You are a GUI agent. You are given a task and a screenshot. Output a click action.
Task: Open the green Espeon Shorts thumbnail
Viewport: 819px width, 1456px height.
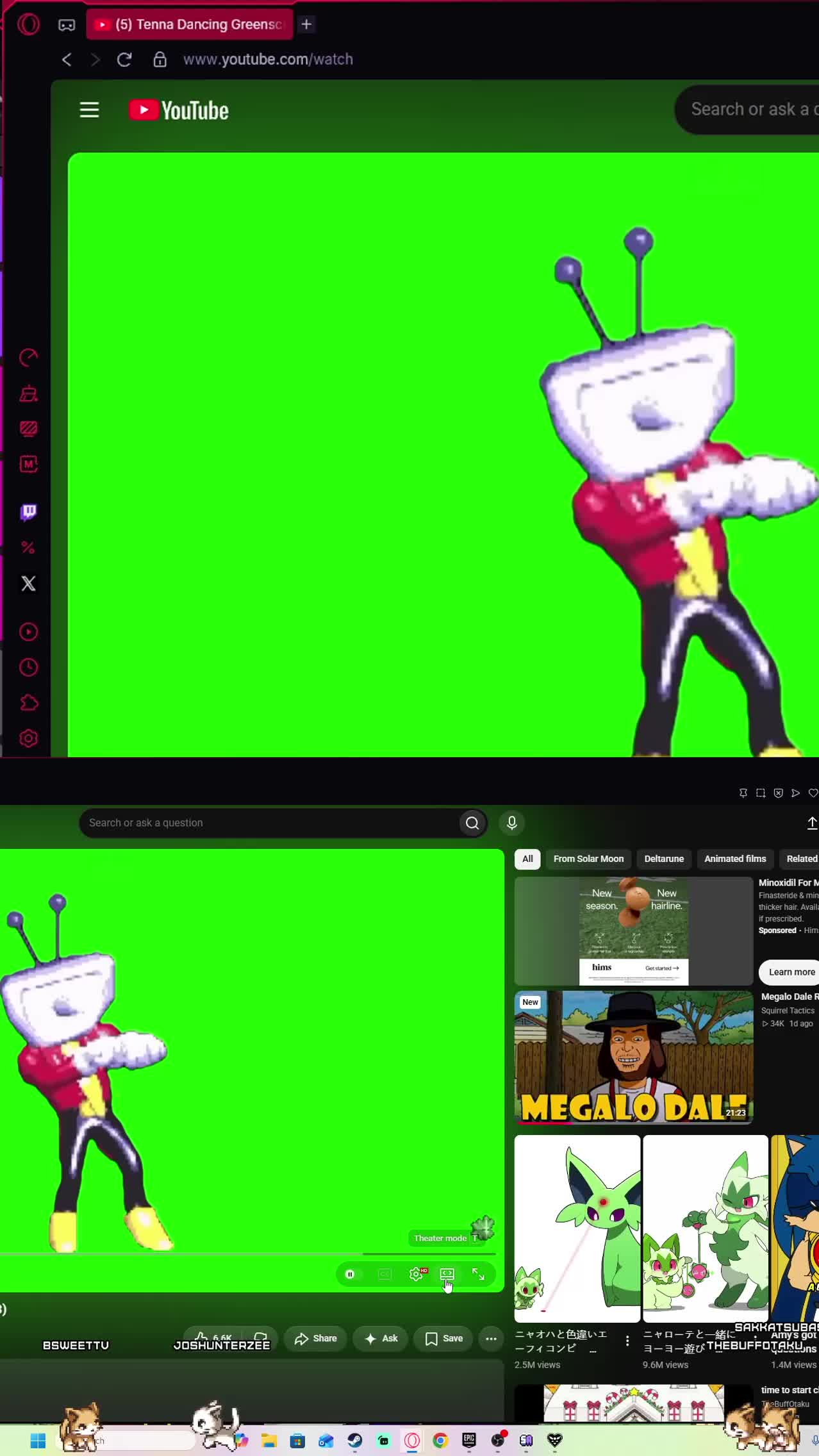577,1228
